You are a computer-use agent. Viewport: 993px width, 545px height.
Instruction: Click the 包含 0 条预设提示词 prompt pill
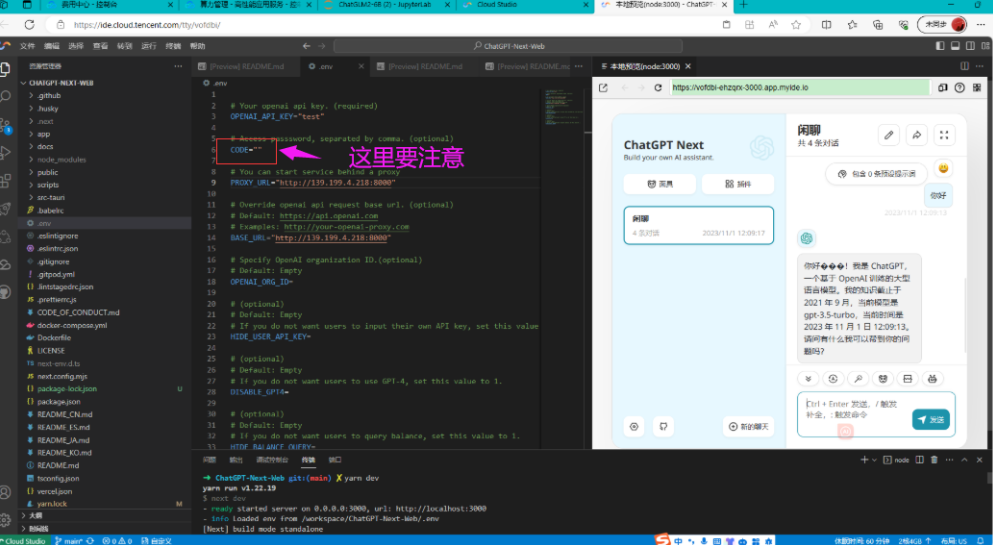[876, 173]
